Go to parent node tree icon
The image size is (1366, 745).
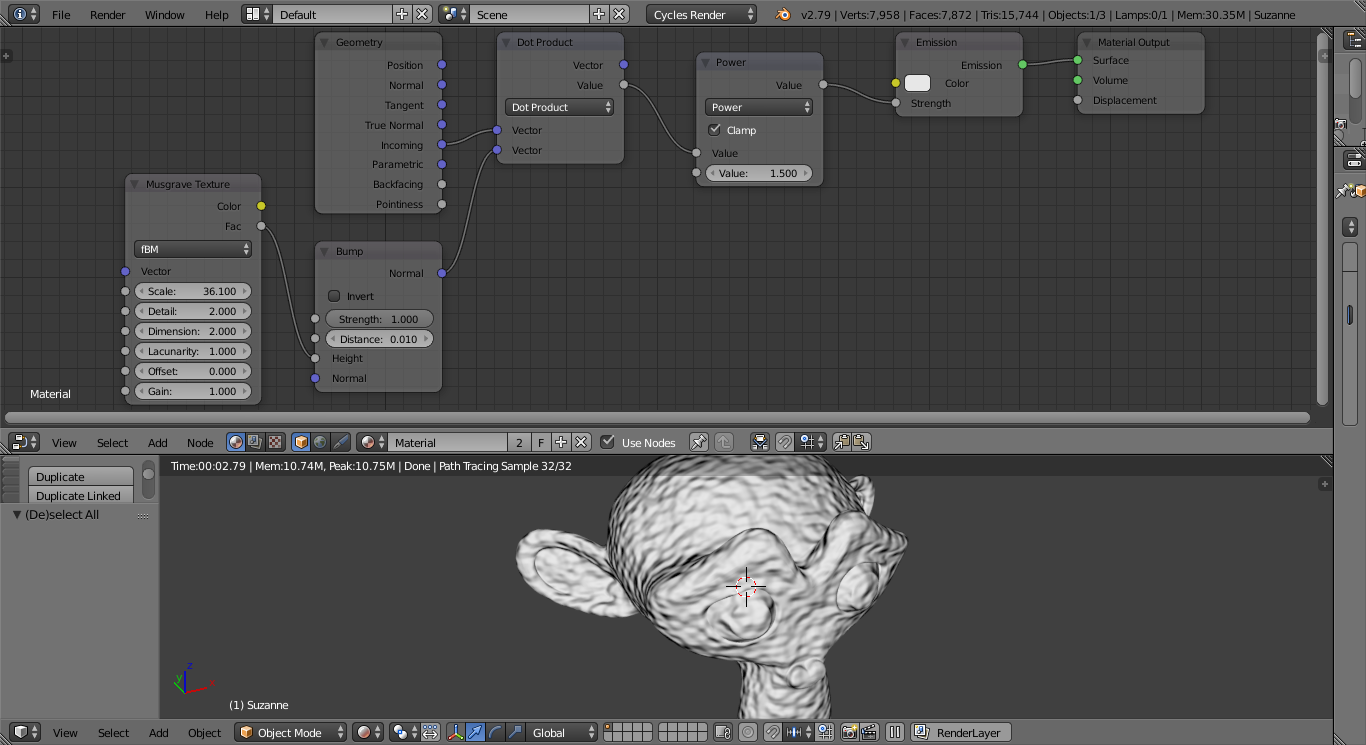tap(724, 442)
